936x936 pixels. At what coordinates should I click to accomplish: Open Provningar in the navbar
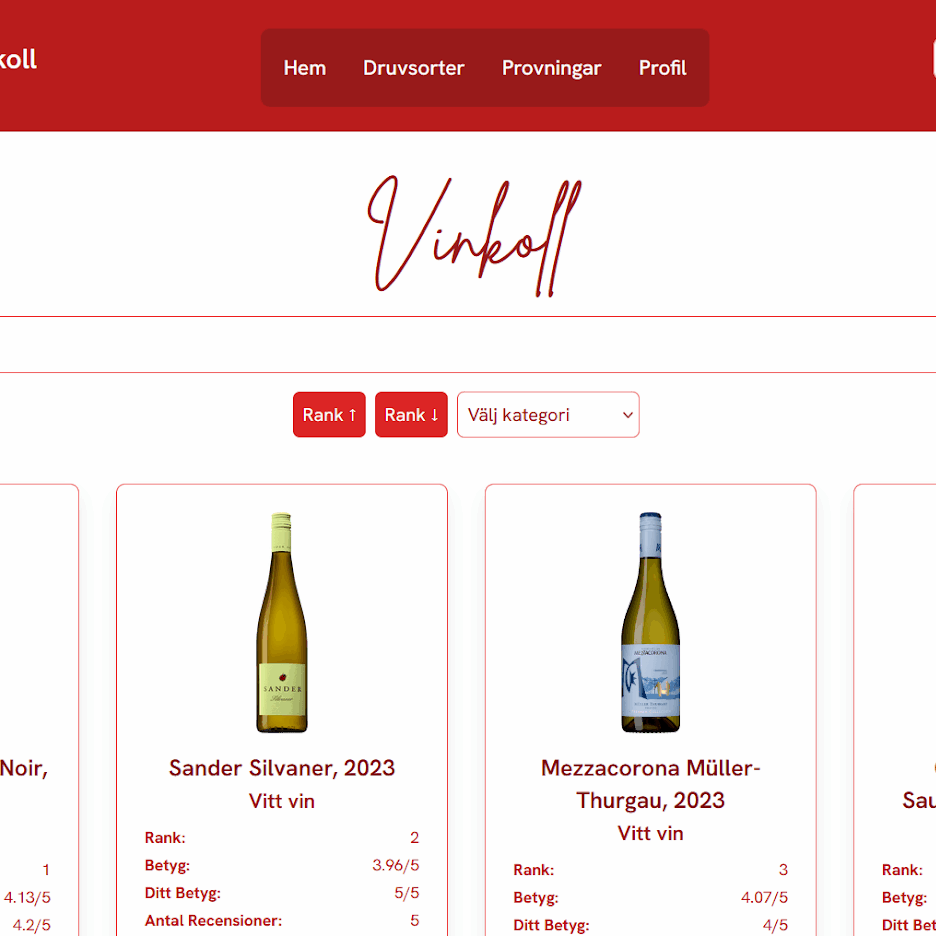point(552,68)
